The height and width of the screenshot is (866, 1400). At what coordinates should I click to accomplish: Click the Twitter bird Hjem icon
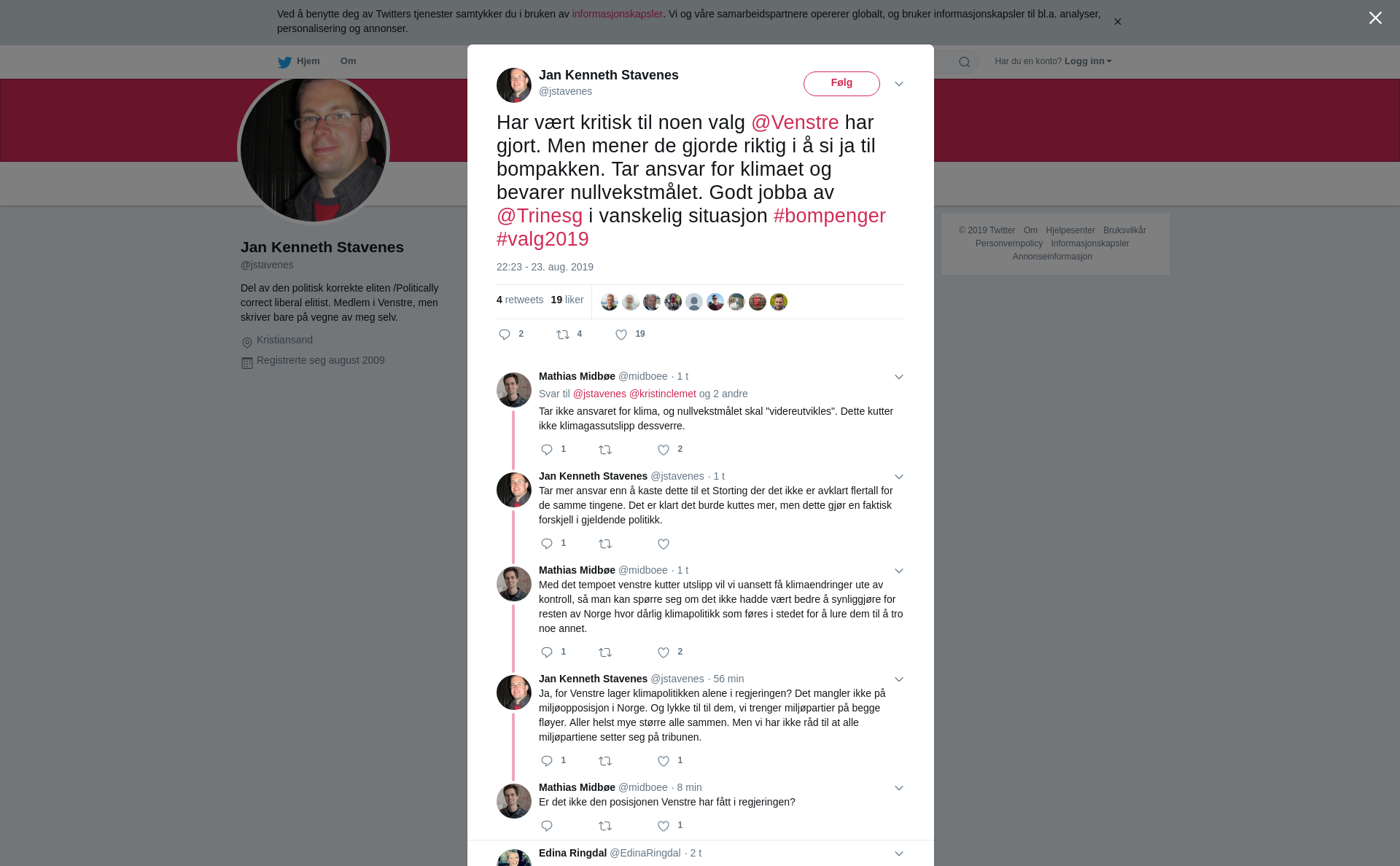coord(284,62)
